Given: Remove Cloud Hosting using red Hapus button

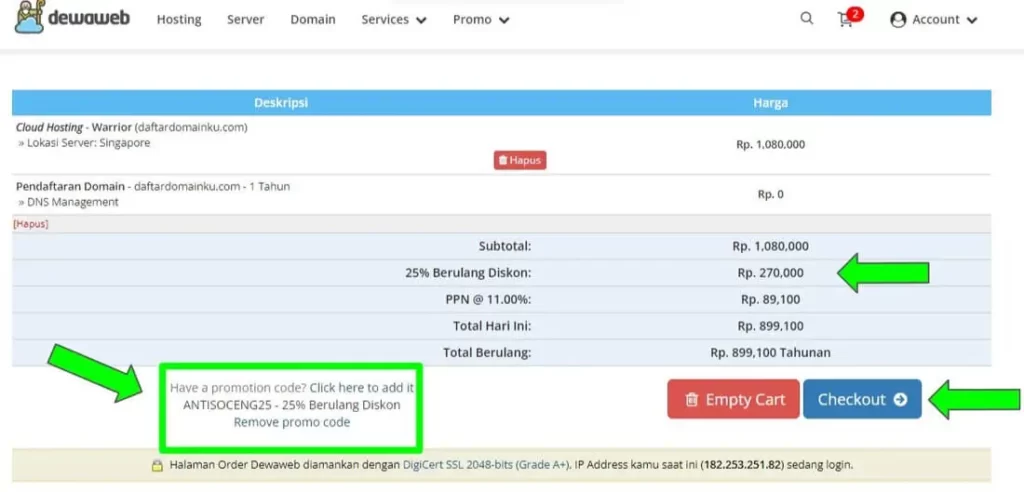Looking at the screenshot, I should click(520, 160).
